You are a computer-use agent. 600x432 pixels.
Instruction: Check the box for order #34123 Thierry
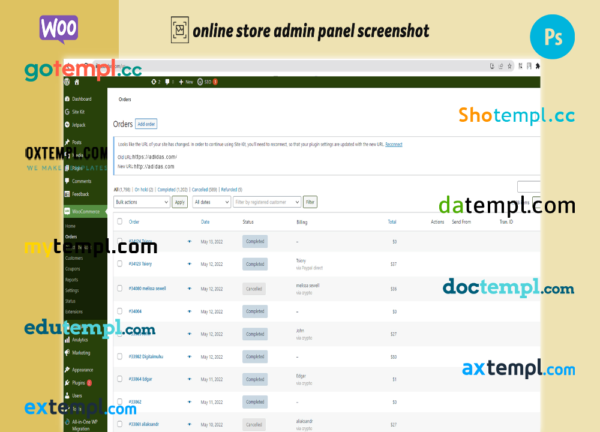coord(120,264)
